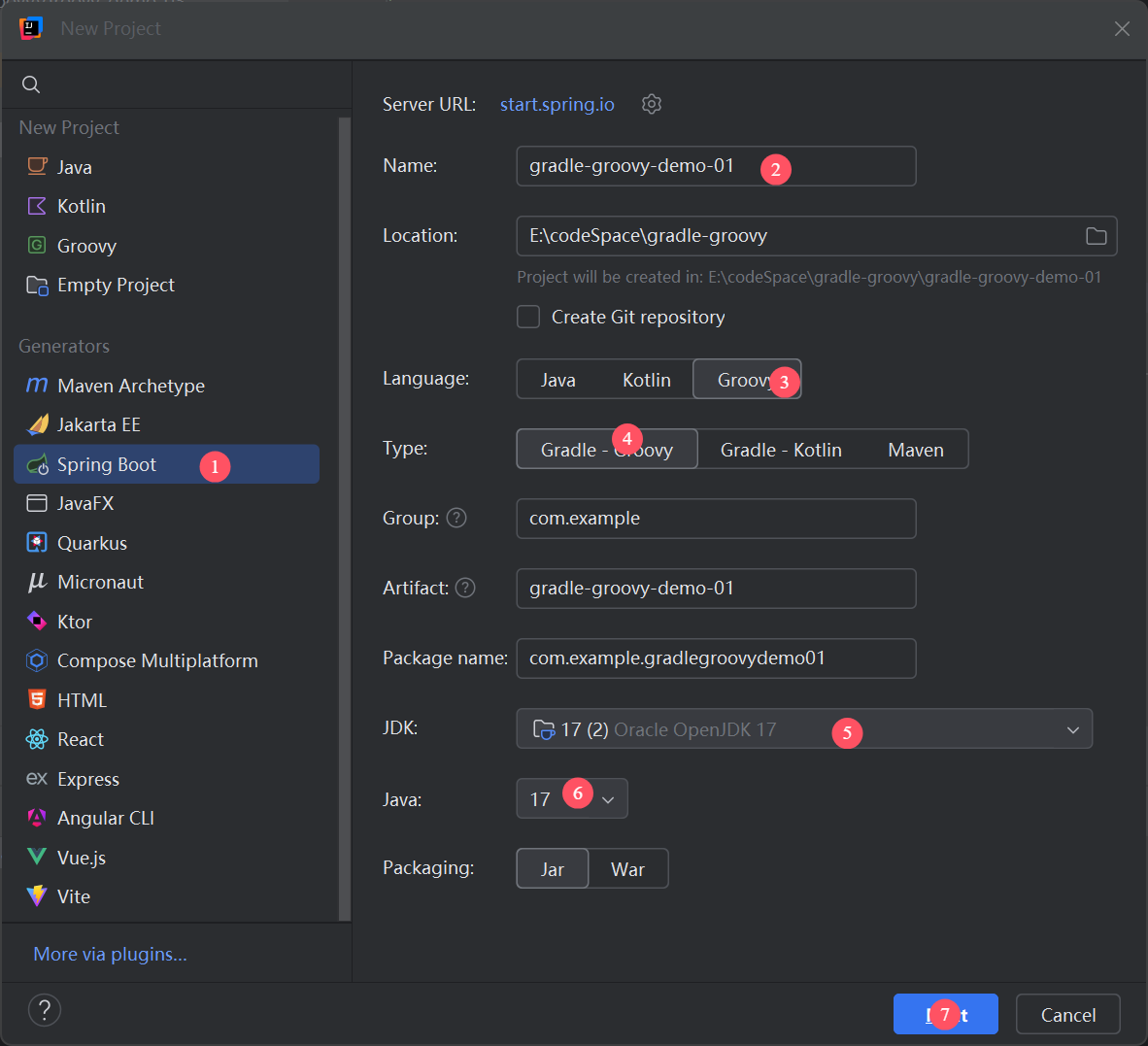This screenshot has width=1148, height=1046.
Task: Open the Java version dropdown
Action: point(571,798)
